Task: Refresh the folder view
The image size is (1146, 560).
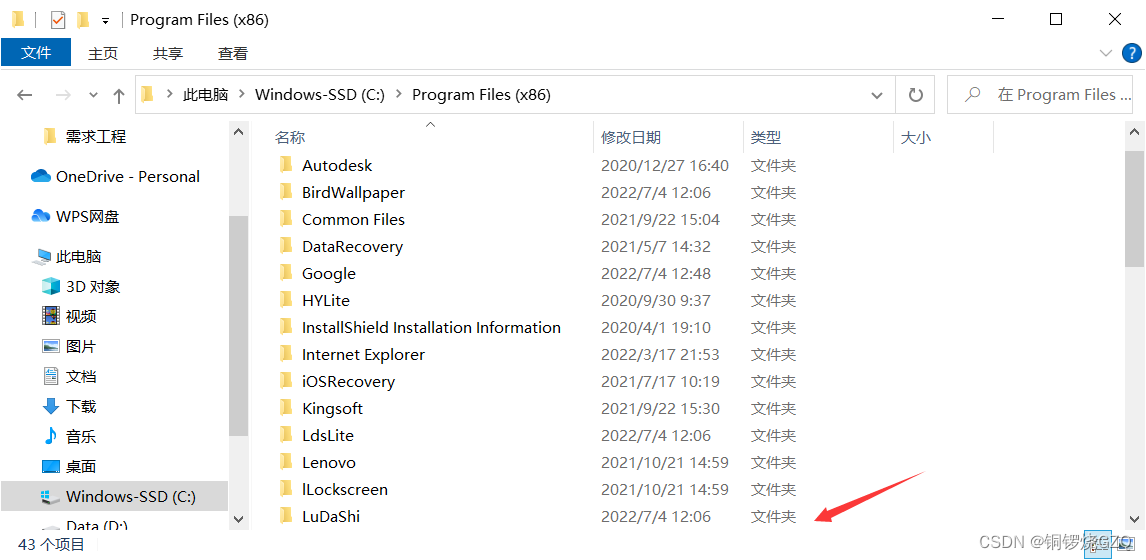Action: click(x=915, y=94)
